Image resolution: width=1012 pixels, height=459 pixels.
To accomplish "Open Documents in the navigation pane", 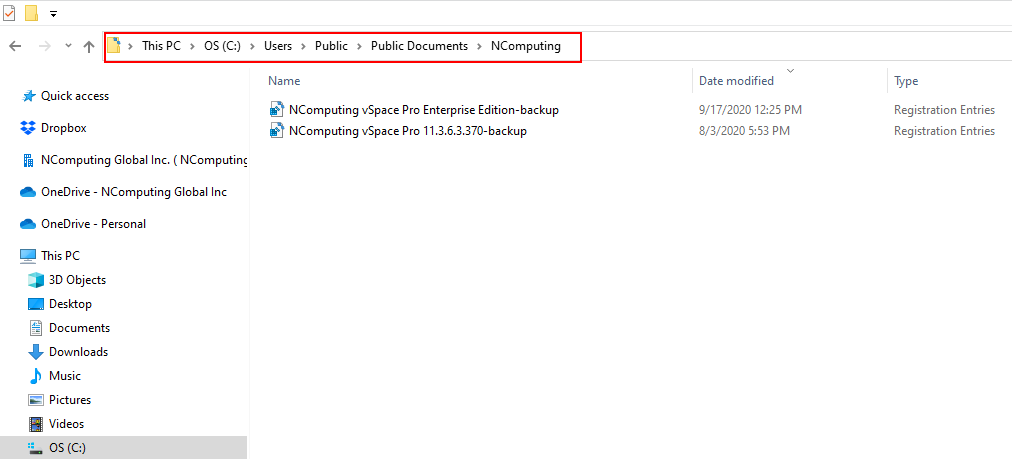I will 79,328.
